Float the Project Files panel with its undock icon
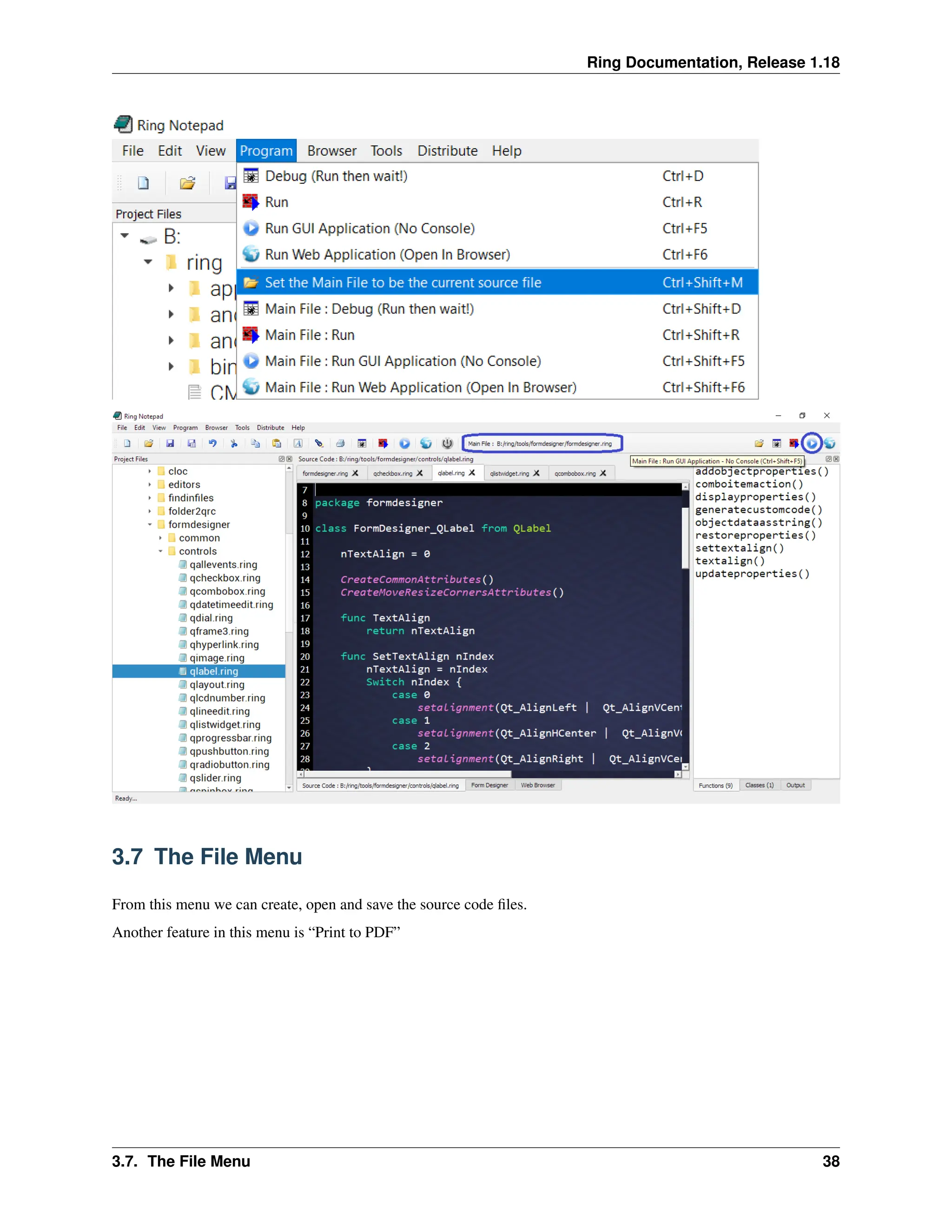 (x=281, y=459)
